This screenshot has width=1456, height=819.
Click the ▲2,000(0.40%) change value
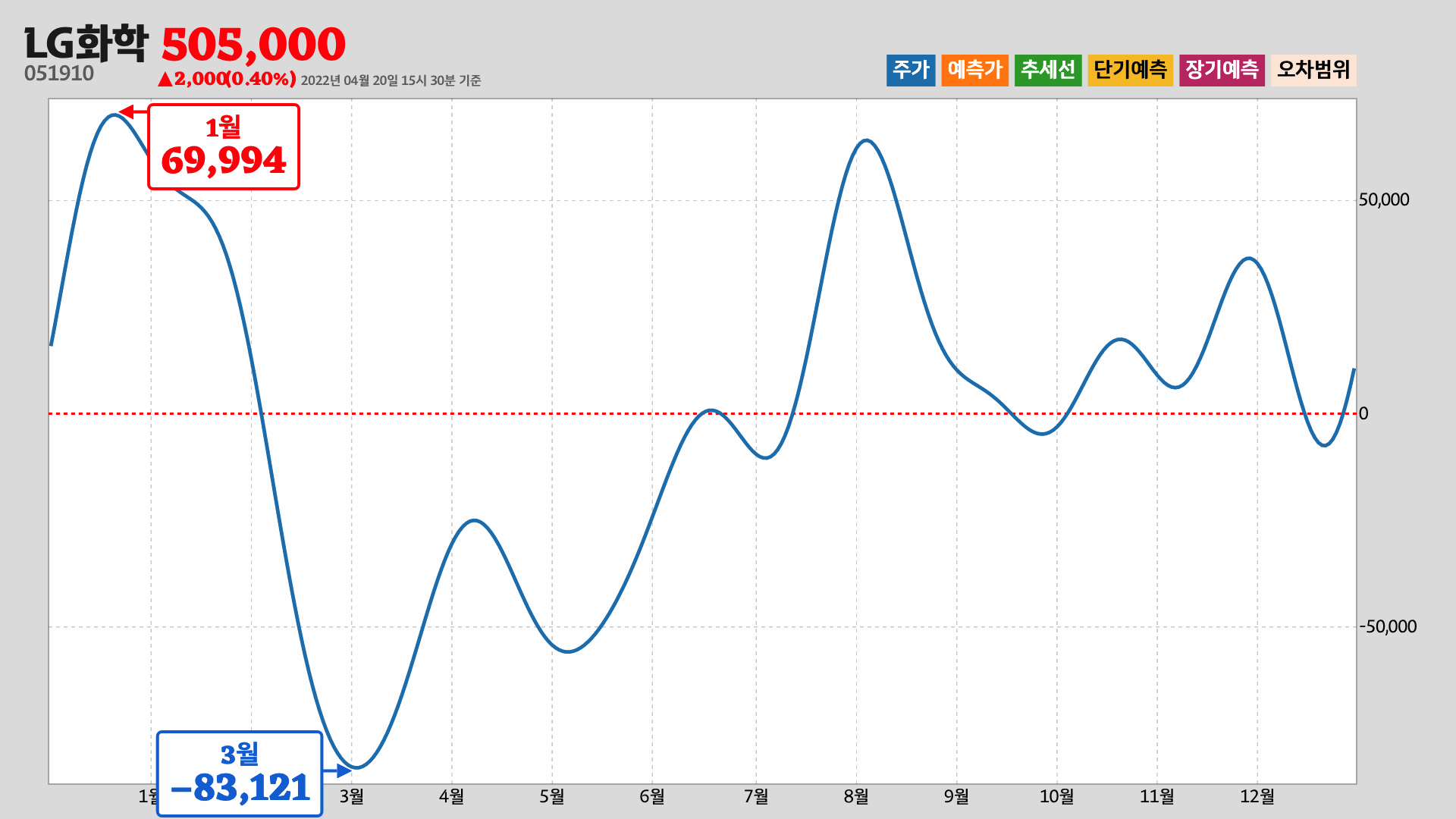click(227, 79)
